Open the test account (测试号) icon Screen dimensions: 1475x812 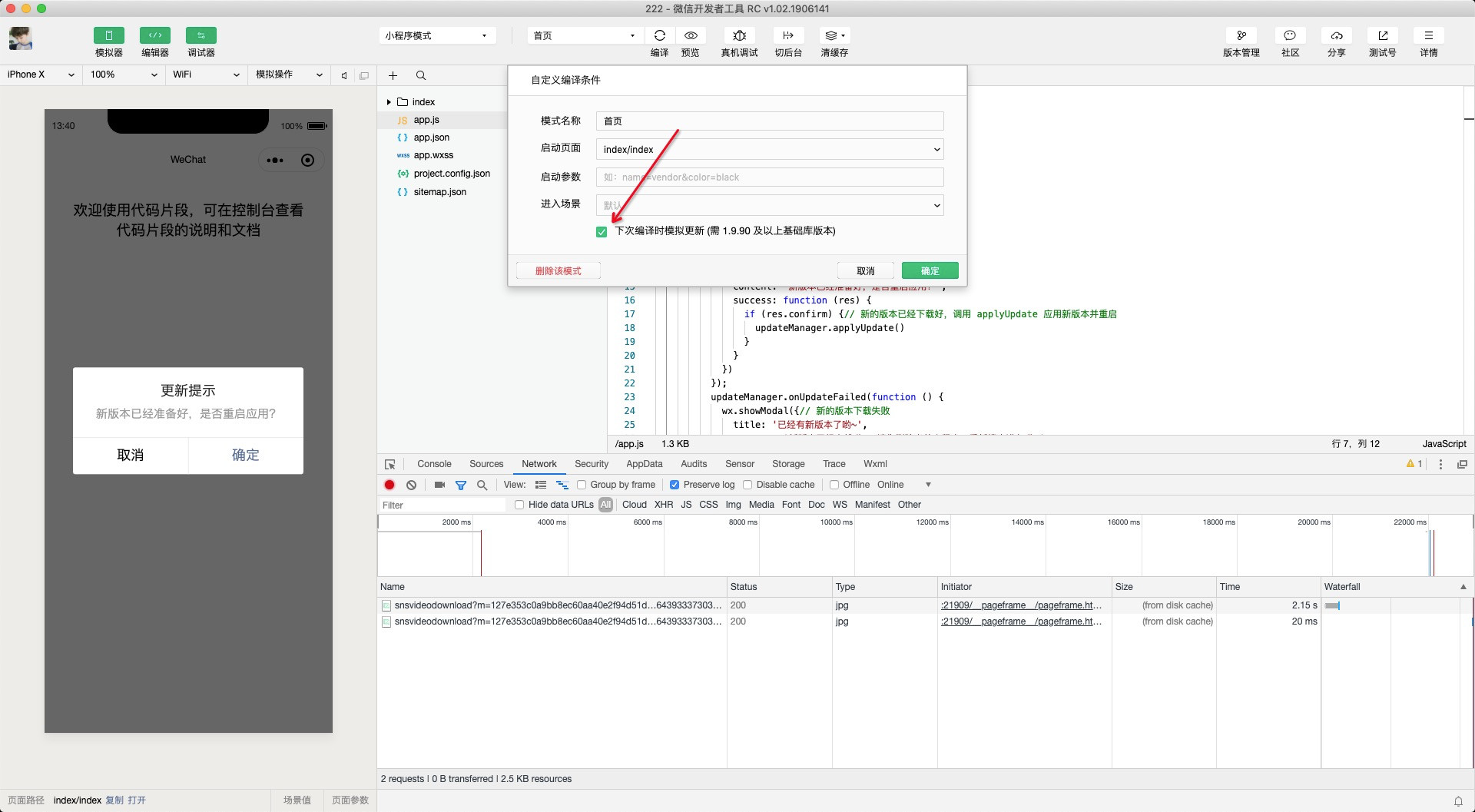[x=1383, y=35]
